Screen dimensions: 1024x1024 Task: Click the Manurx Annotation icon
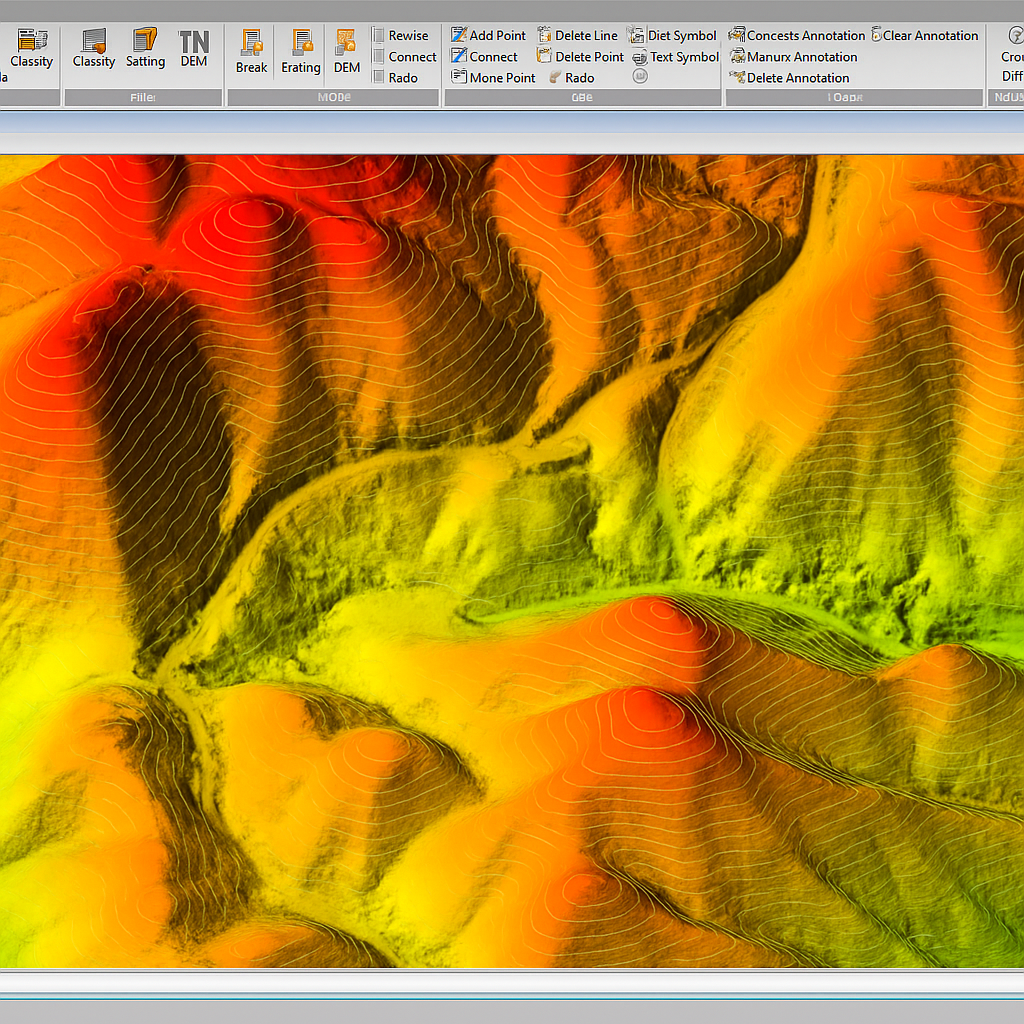[738, 57]
